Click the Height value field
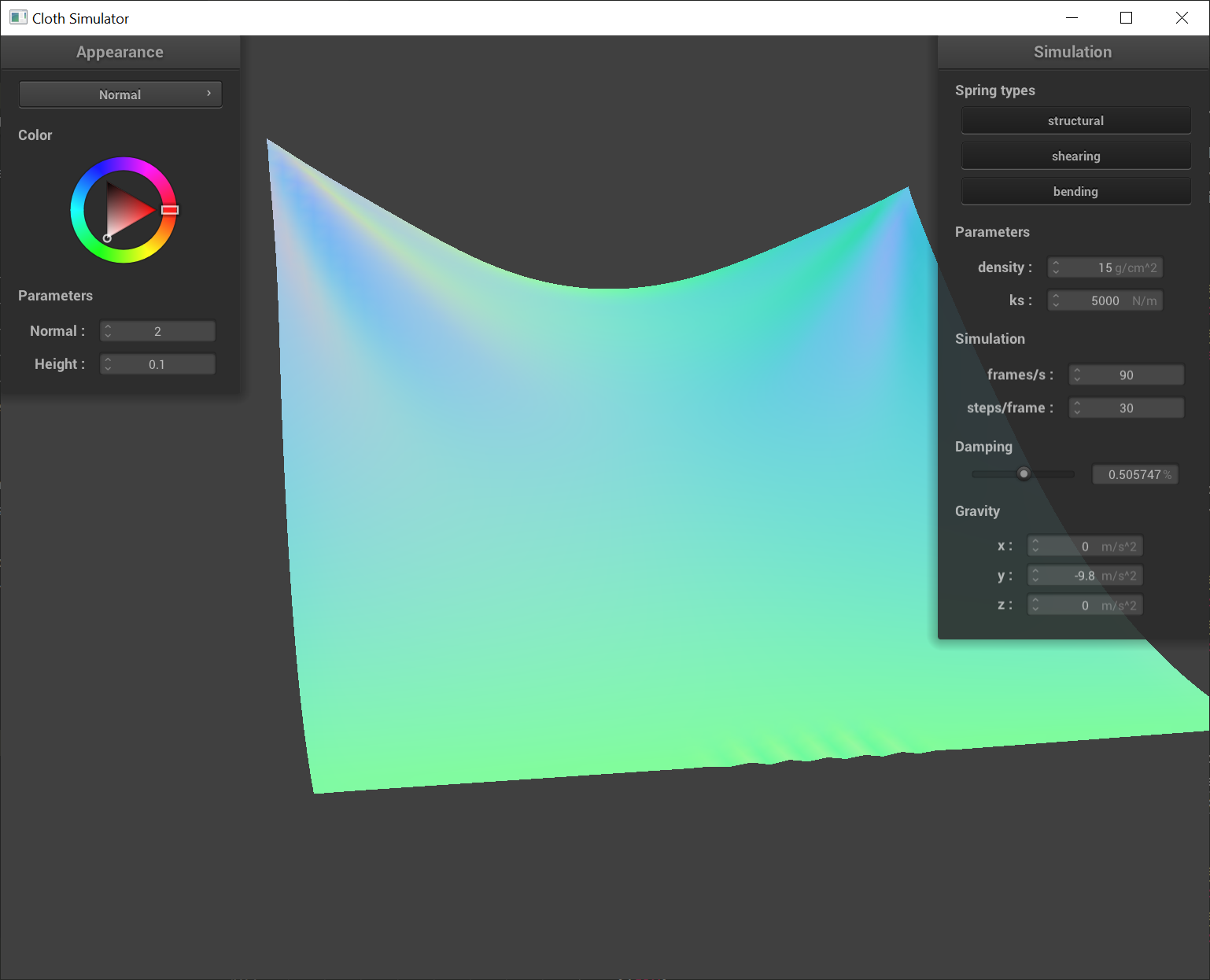Image resolution: width=1210 pixels, height=980 pixels. (157, 364)
